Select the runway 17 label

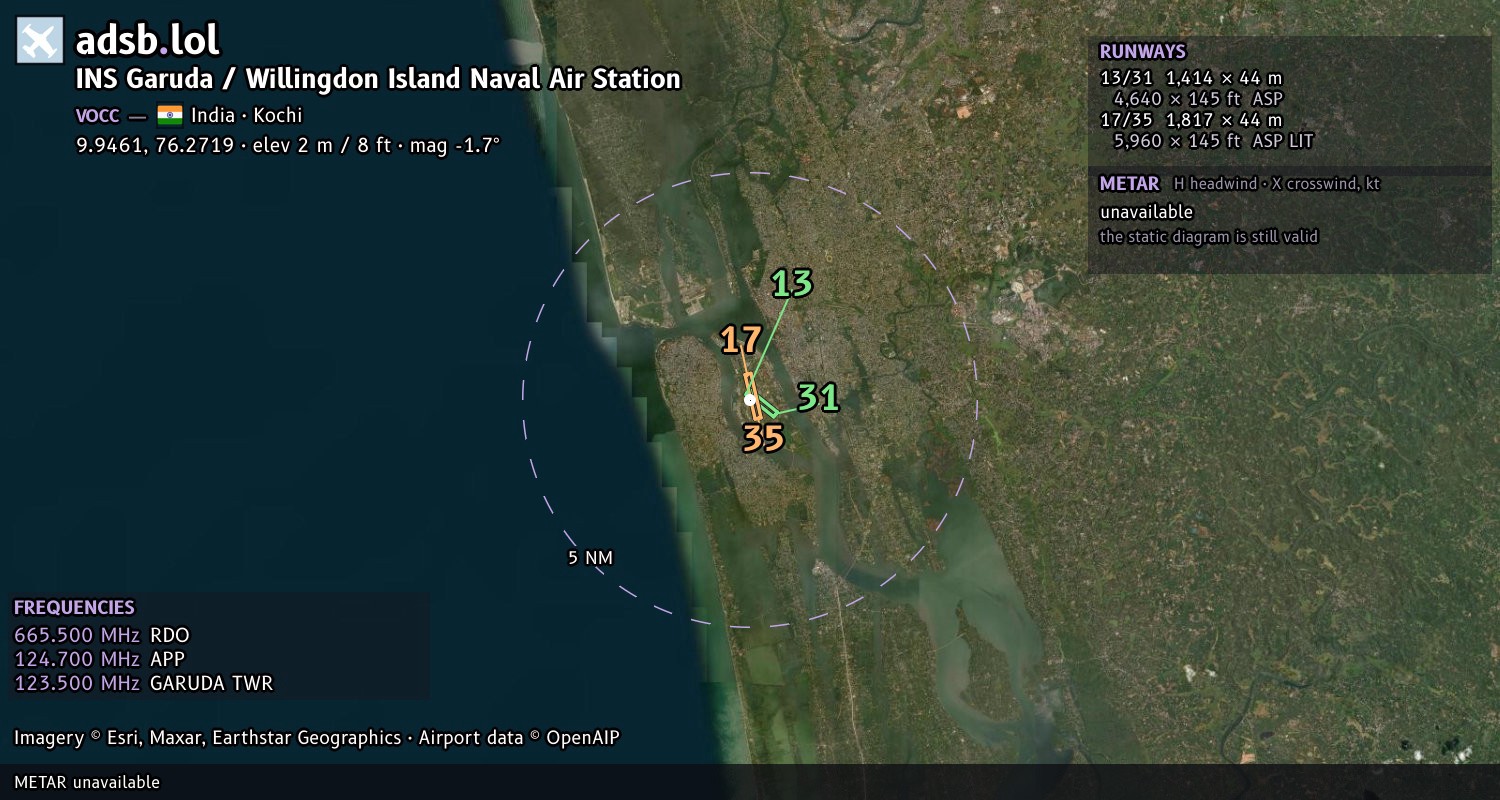click(x=742, y=340)
